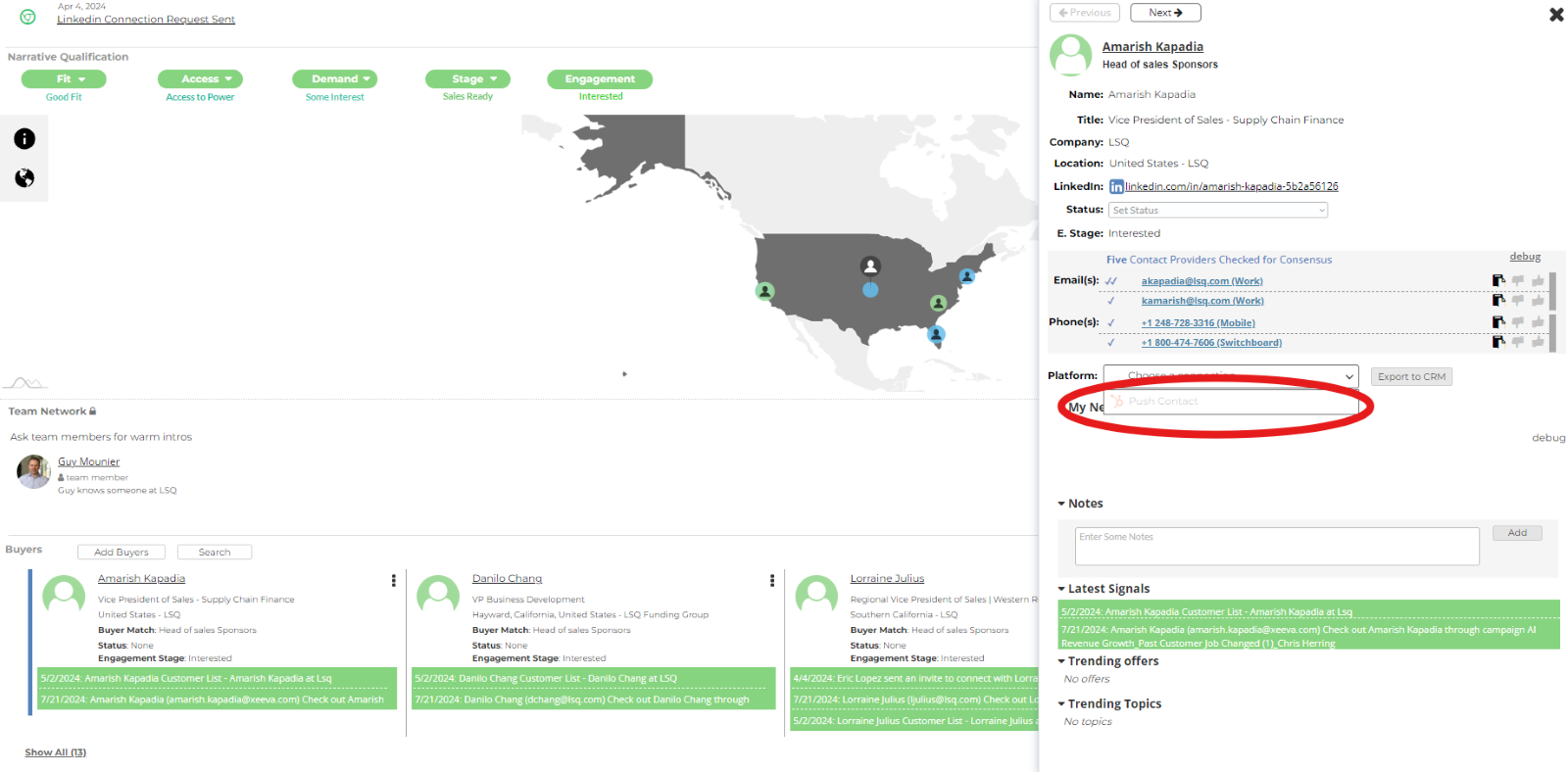Click the black person marker on map

(x=870, y=265)
